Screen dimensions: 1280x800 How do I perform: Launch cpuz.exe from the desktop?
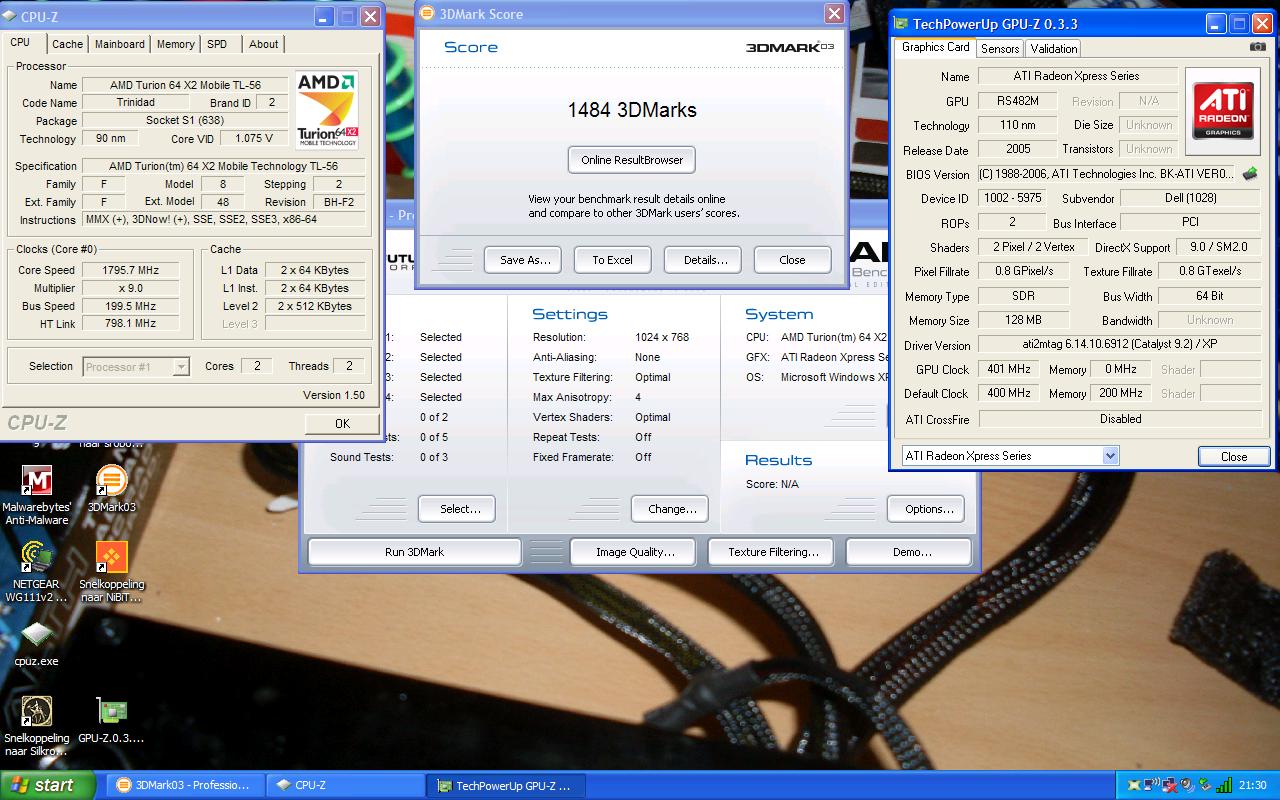point(36,643)
